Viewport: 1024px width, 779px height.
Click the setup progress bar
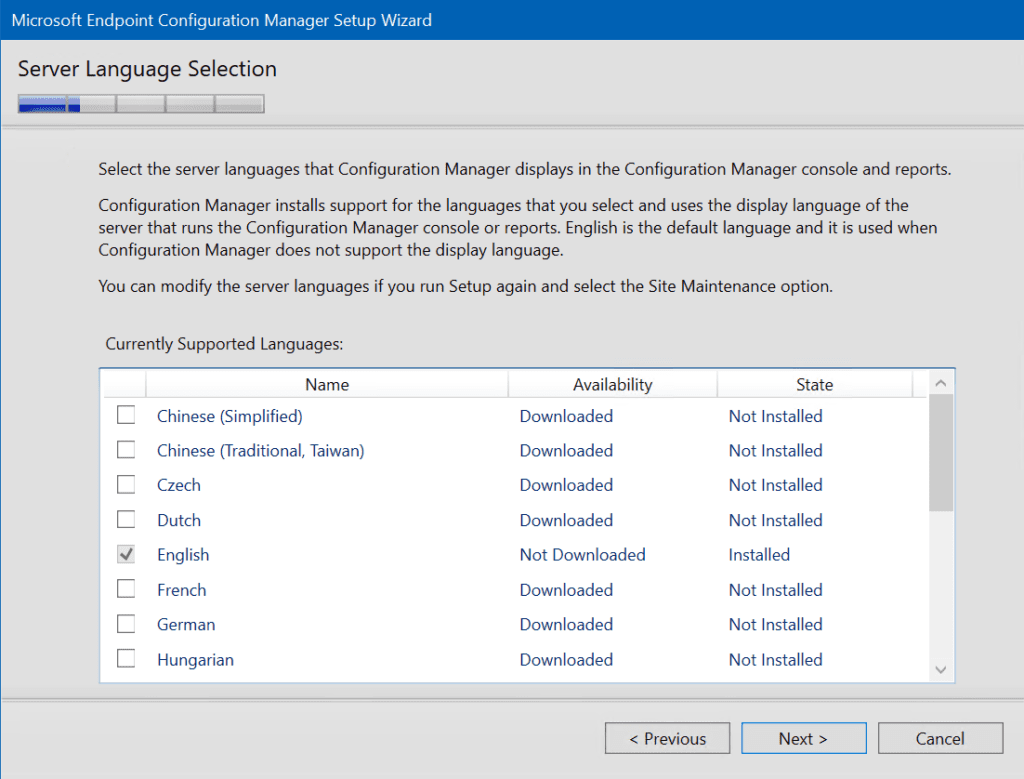[141, 104]
